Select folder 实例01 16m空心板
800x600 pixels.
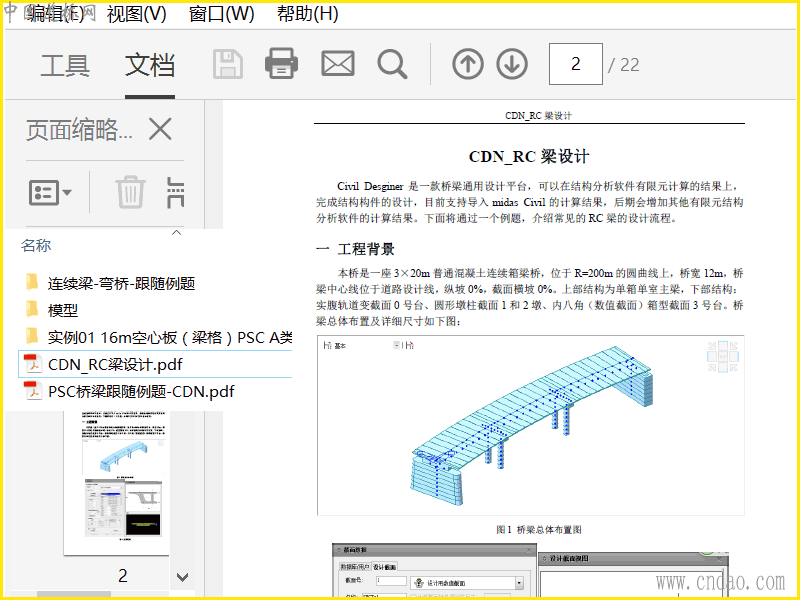170,337
